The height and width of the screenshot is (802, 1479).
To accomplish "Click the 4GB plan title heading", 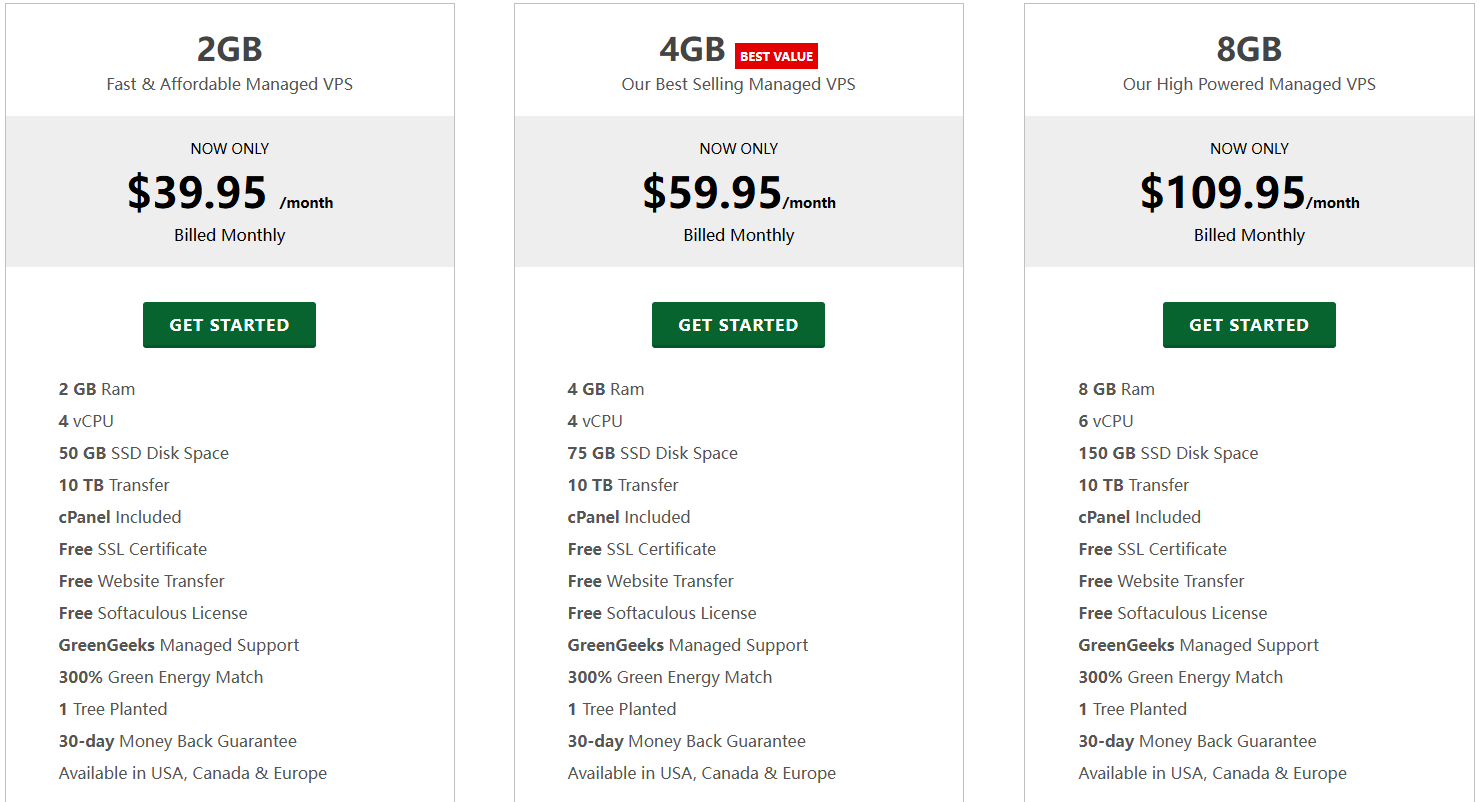I will (x=692, y=49).
